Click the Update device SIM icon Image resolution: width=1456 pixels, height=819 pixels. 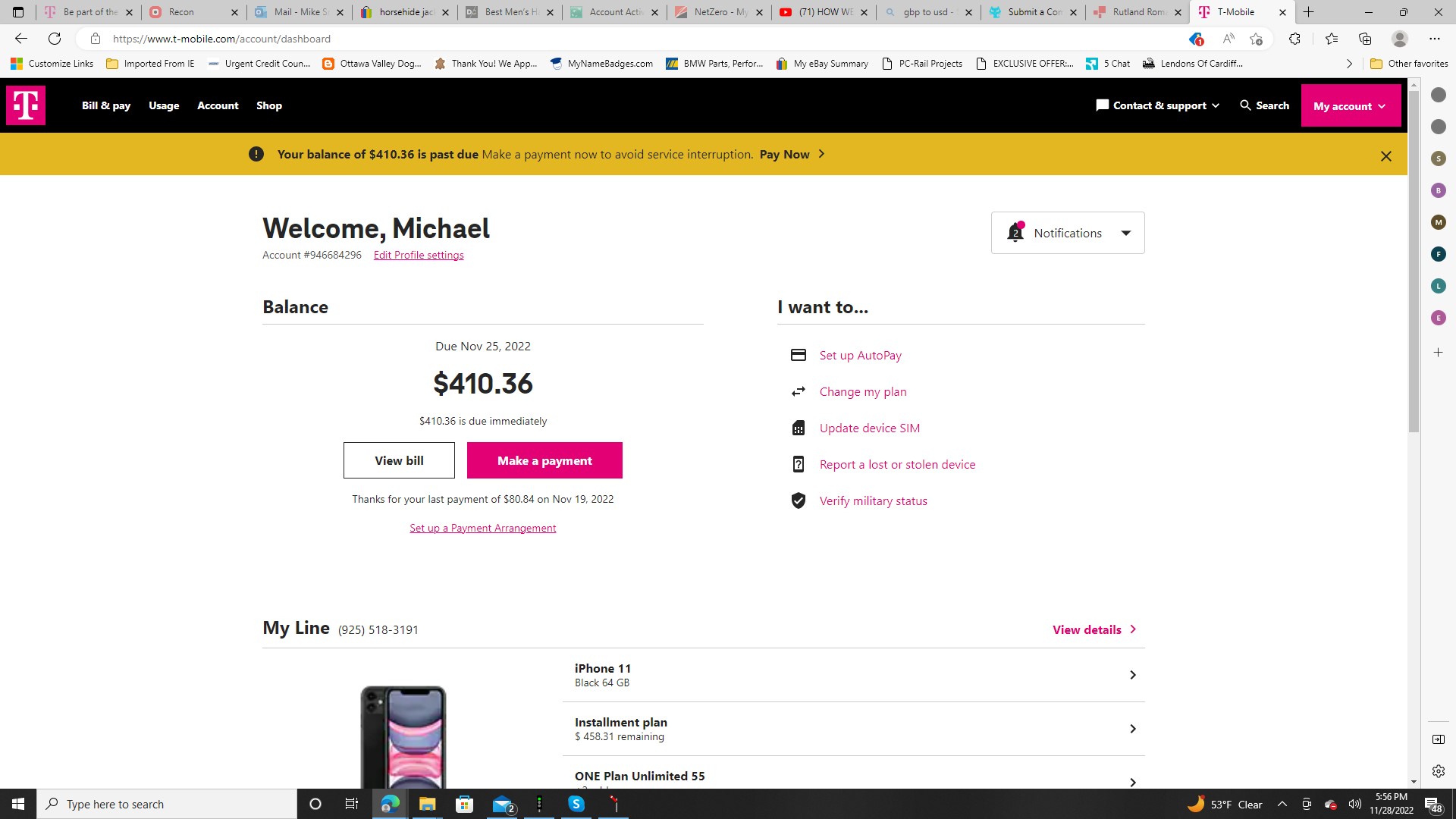(x=798, y=428)
